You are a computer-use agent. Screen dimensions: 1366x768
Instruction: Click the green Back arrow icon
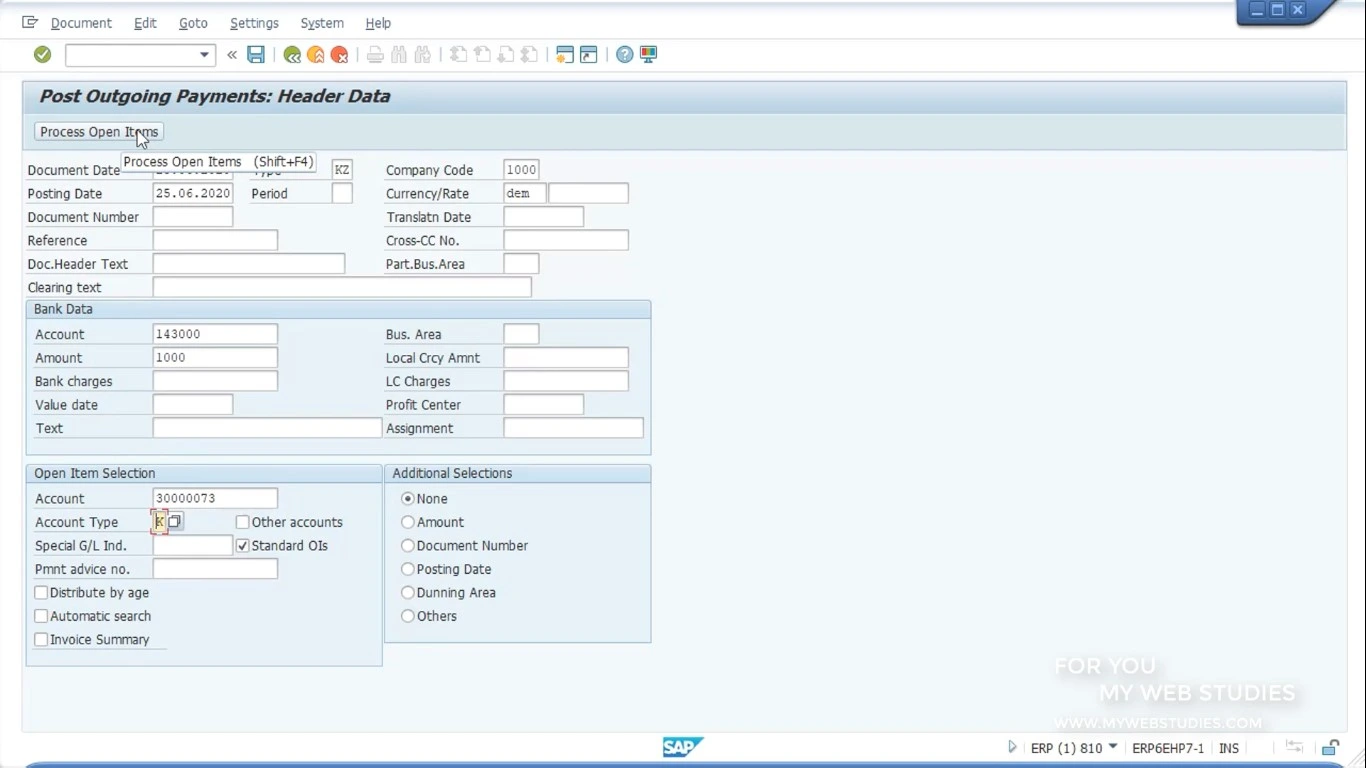click(x=292, y=55)
